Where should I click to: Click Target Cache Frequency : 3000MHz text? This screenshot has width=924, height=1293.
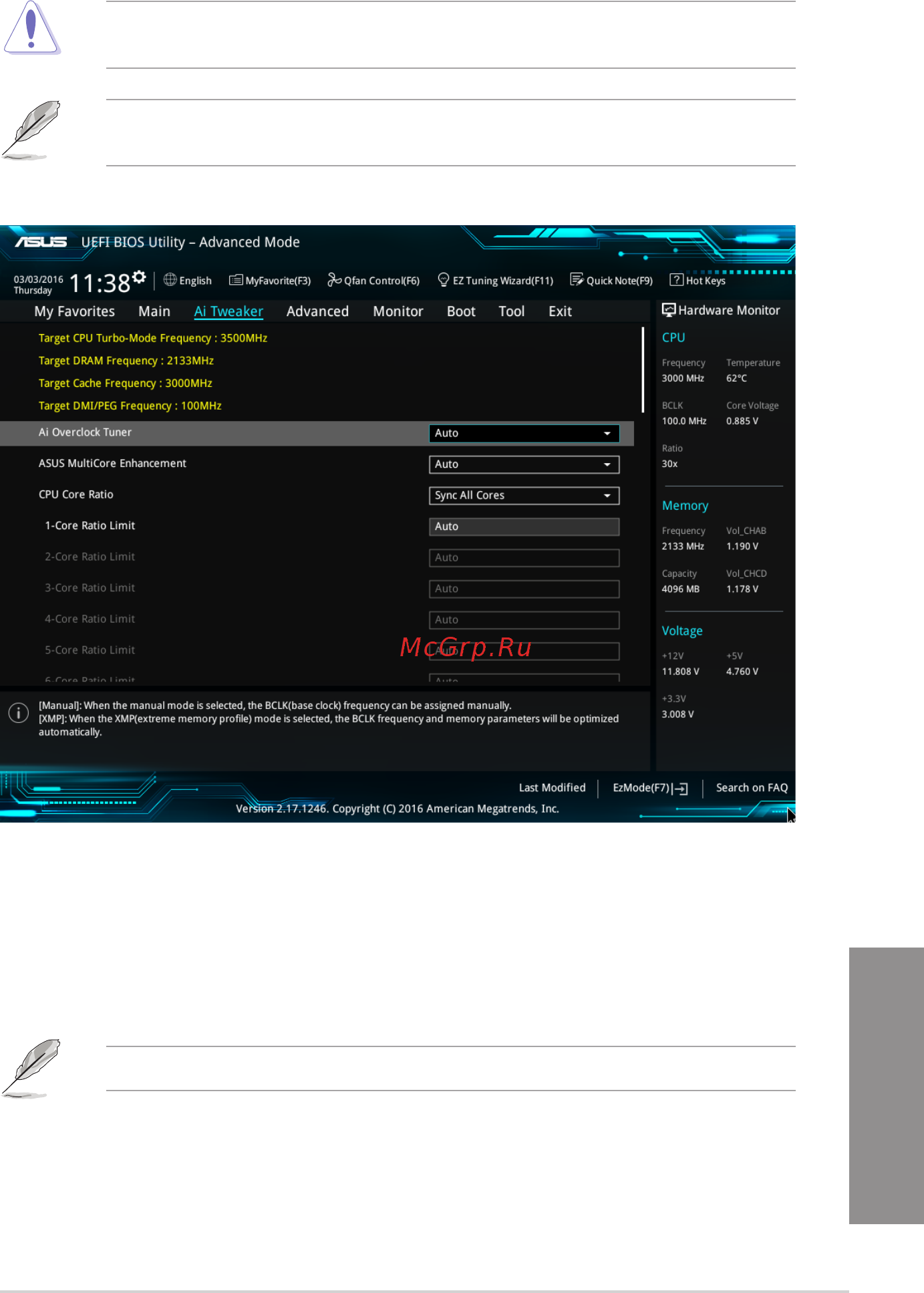pyautogui.click(x=126, y=384)
